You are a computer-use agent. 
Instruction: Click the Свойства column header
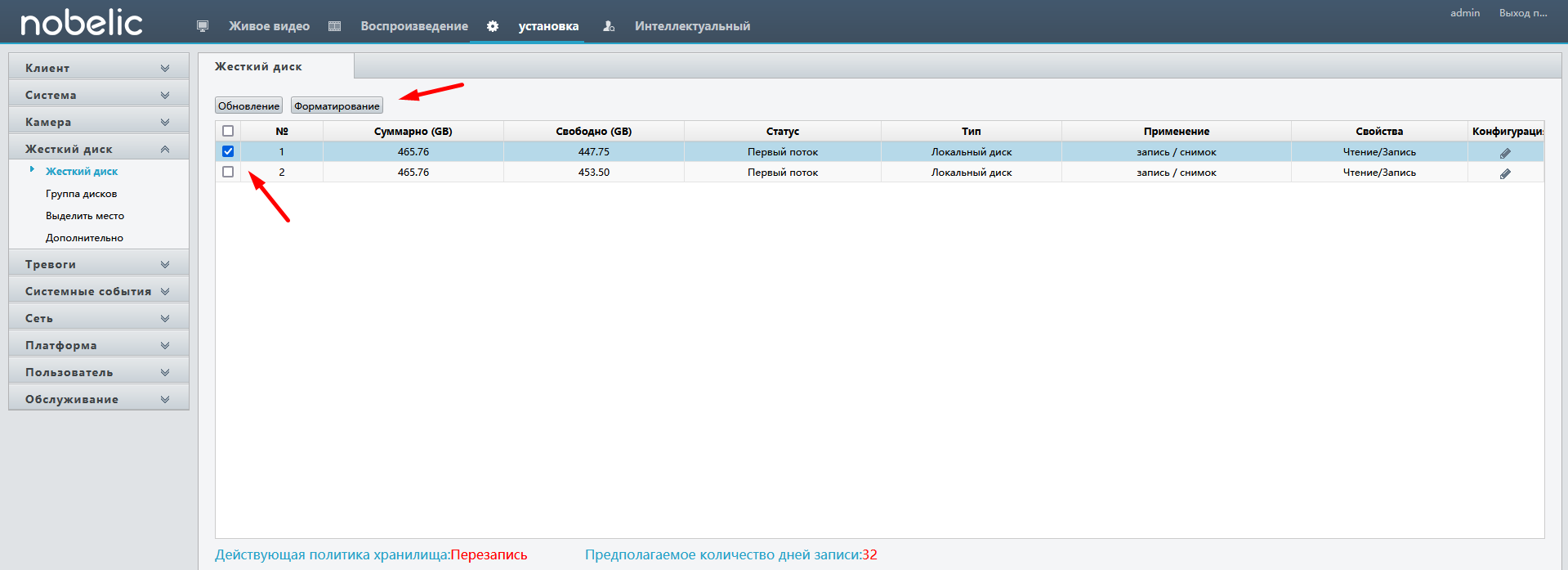click(1379, 131)
